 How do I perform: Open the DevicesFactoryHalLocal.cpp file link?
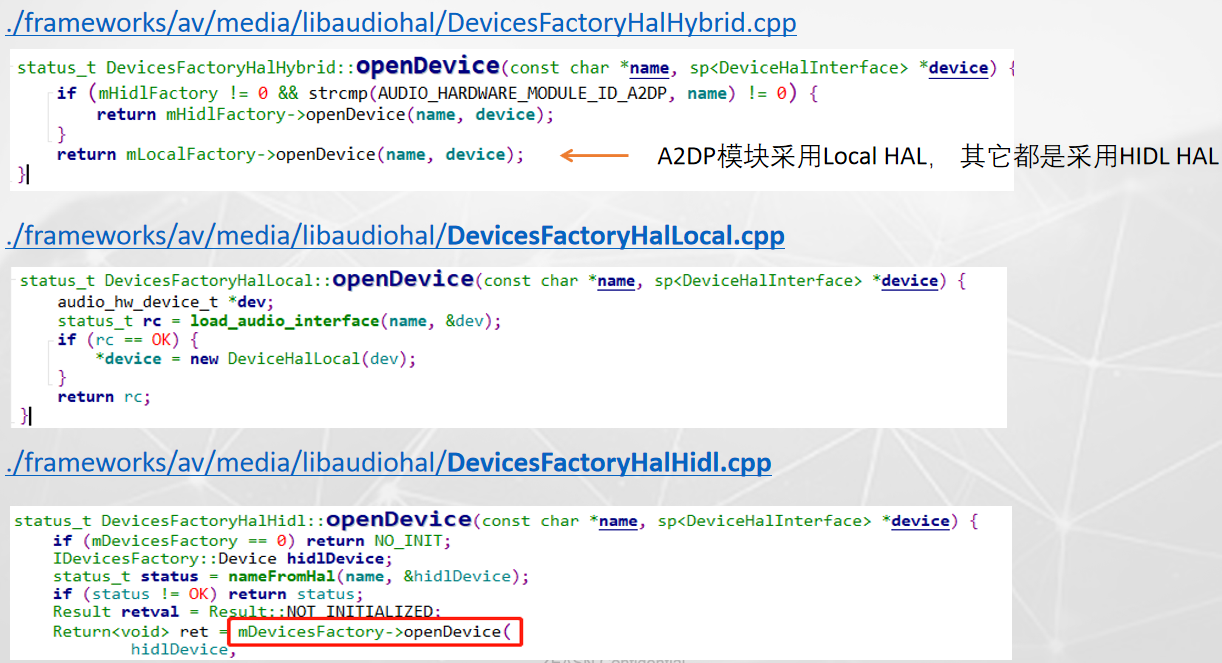(x=395, y=236)
